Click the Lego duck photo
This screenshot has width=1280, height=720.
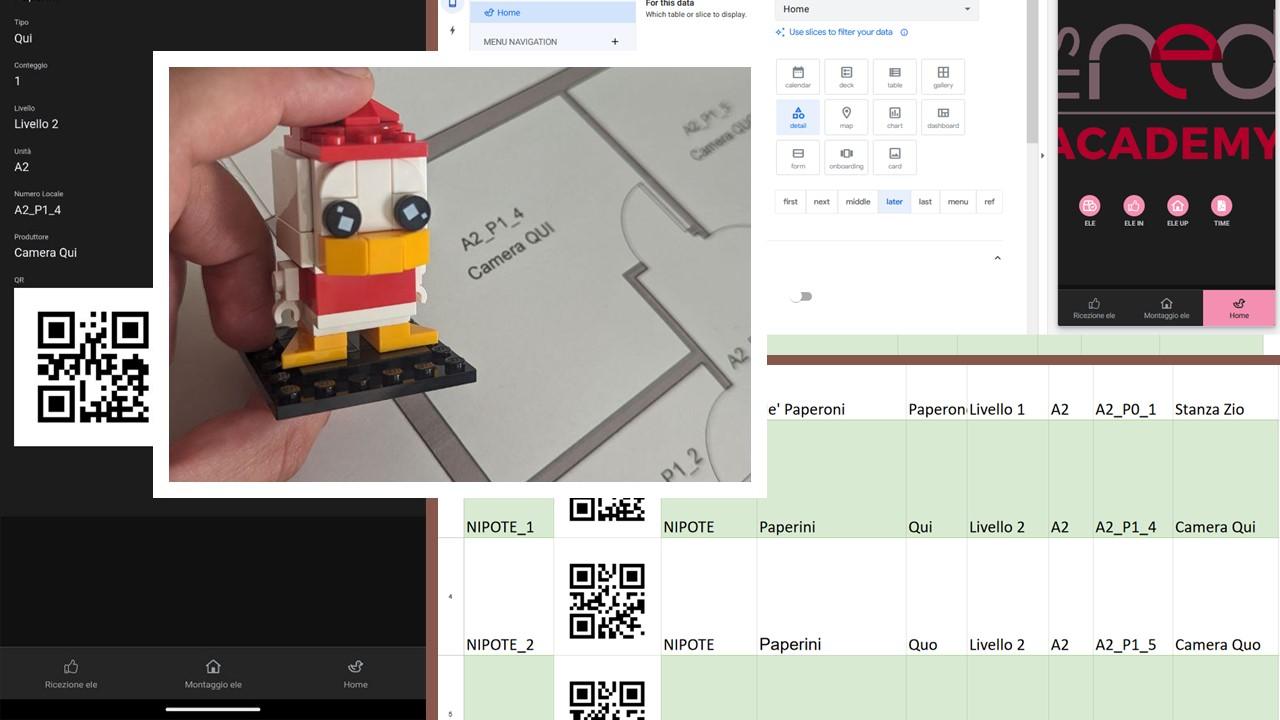click(x=460, y=274)
